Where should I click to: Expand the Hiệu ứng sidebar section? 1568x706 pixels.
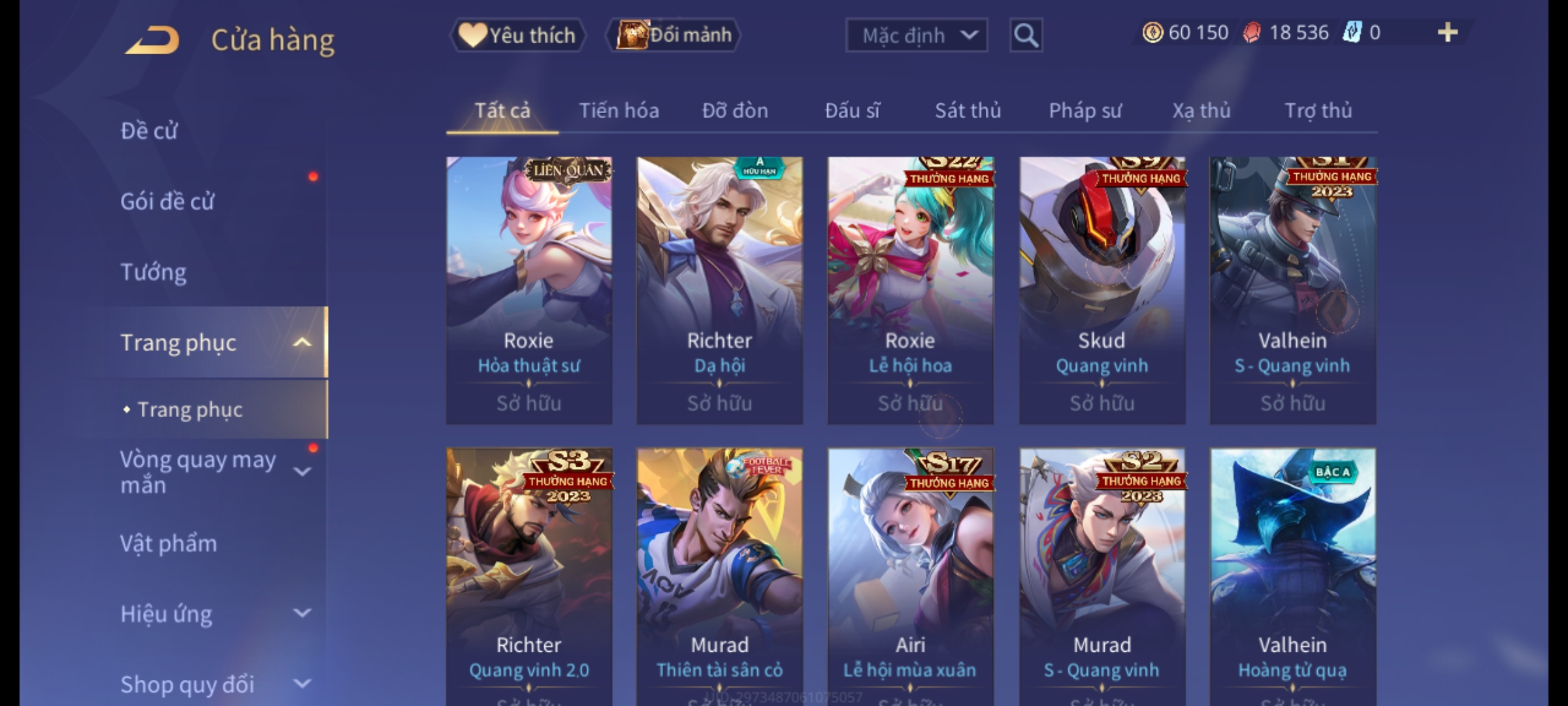click(302, 613)
